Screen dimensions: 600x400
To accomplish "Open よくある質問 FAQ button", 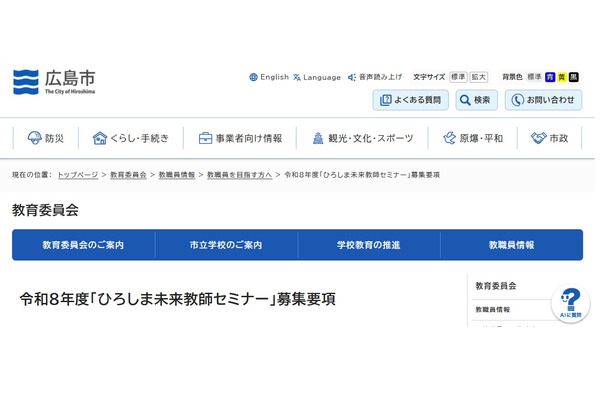I will (411, 100).
